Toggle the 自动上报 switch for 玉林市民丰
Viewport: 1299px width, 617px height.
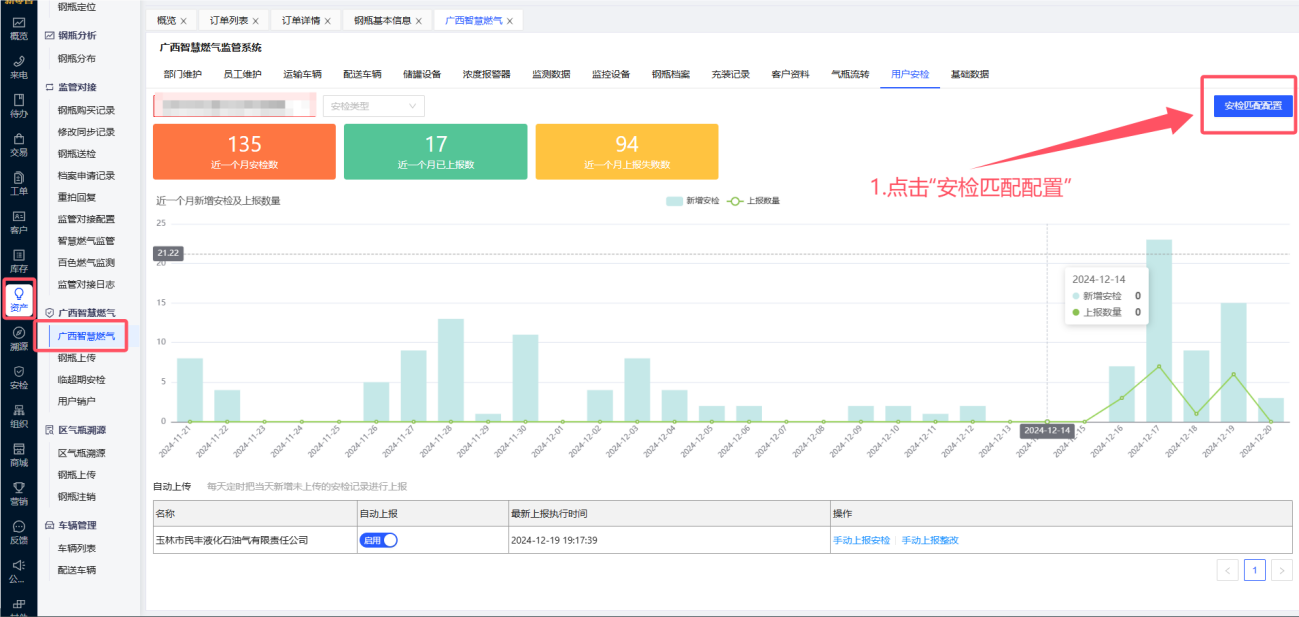click(x=378, y=540)
